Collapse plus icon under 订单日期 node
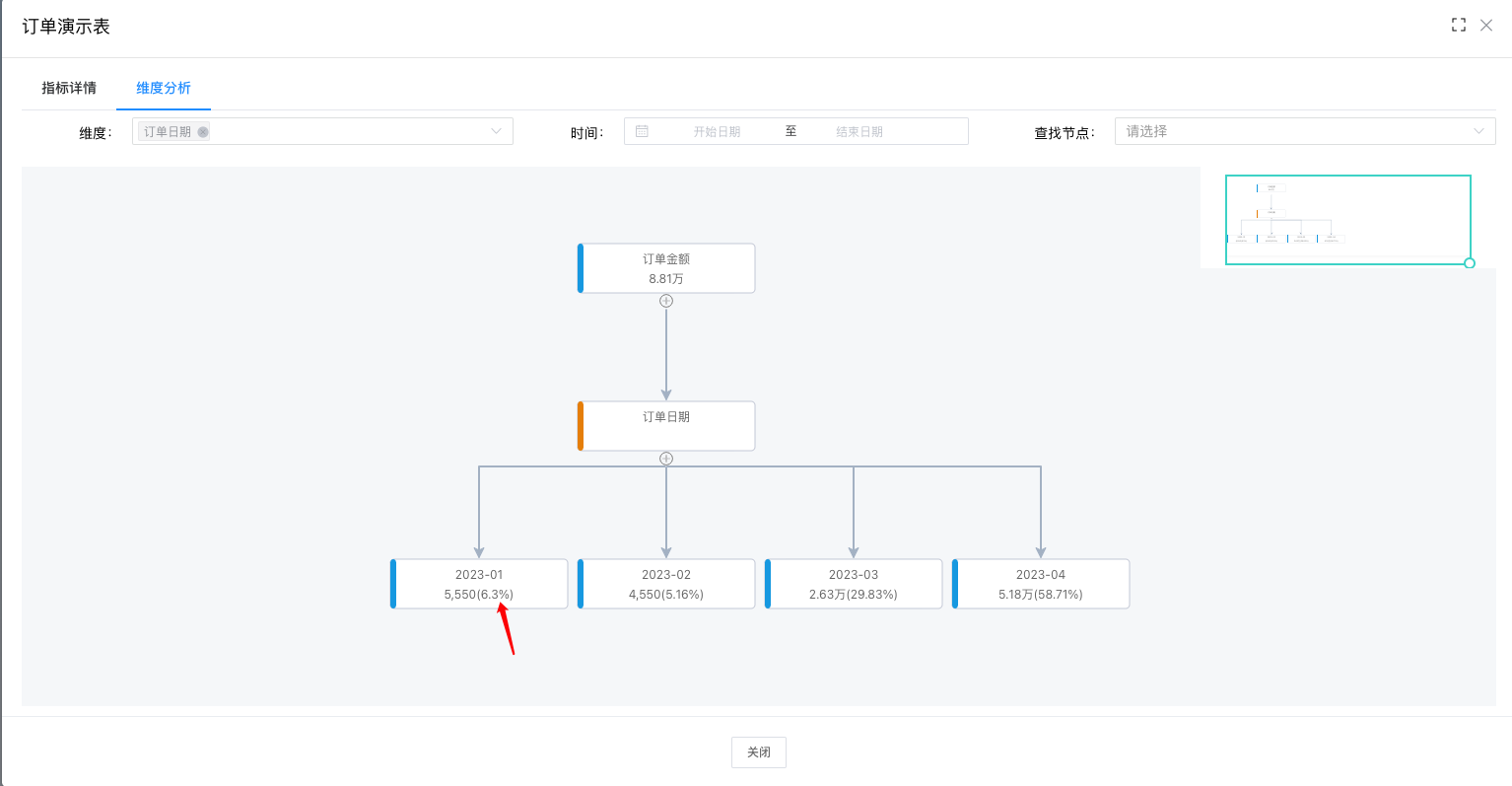The width and height of the screenshot is (1512, 786). (x=666, y=459)
